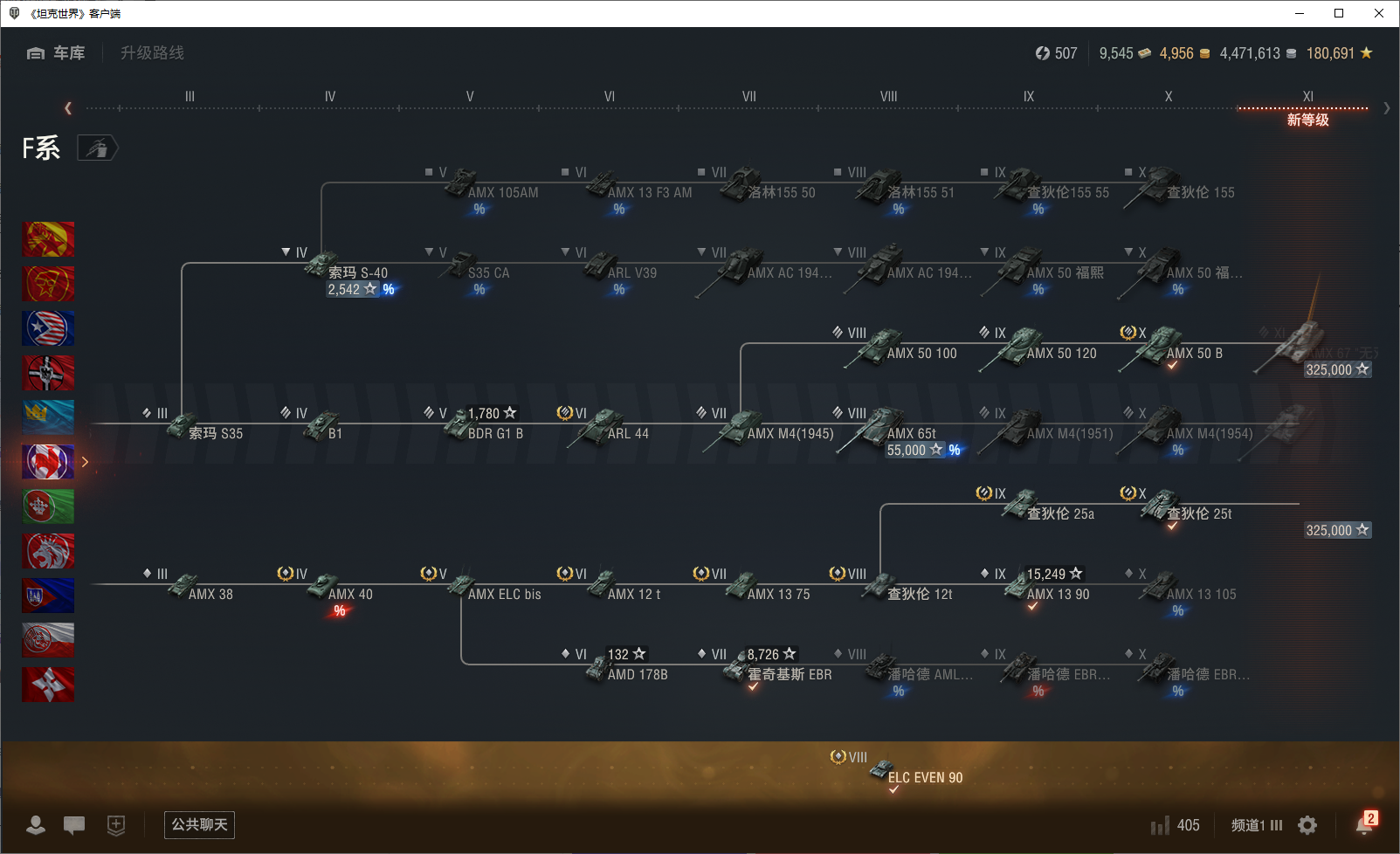Click the right tier scroll chevron
The height and width of the screenshot is (854, 1400).
(1387, 108)
